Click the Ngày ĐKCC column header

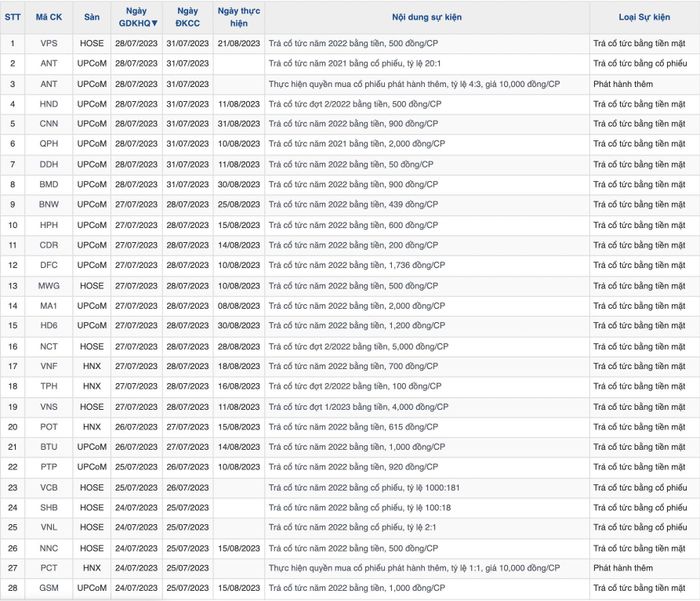coord(188,17)
